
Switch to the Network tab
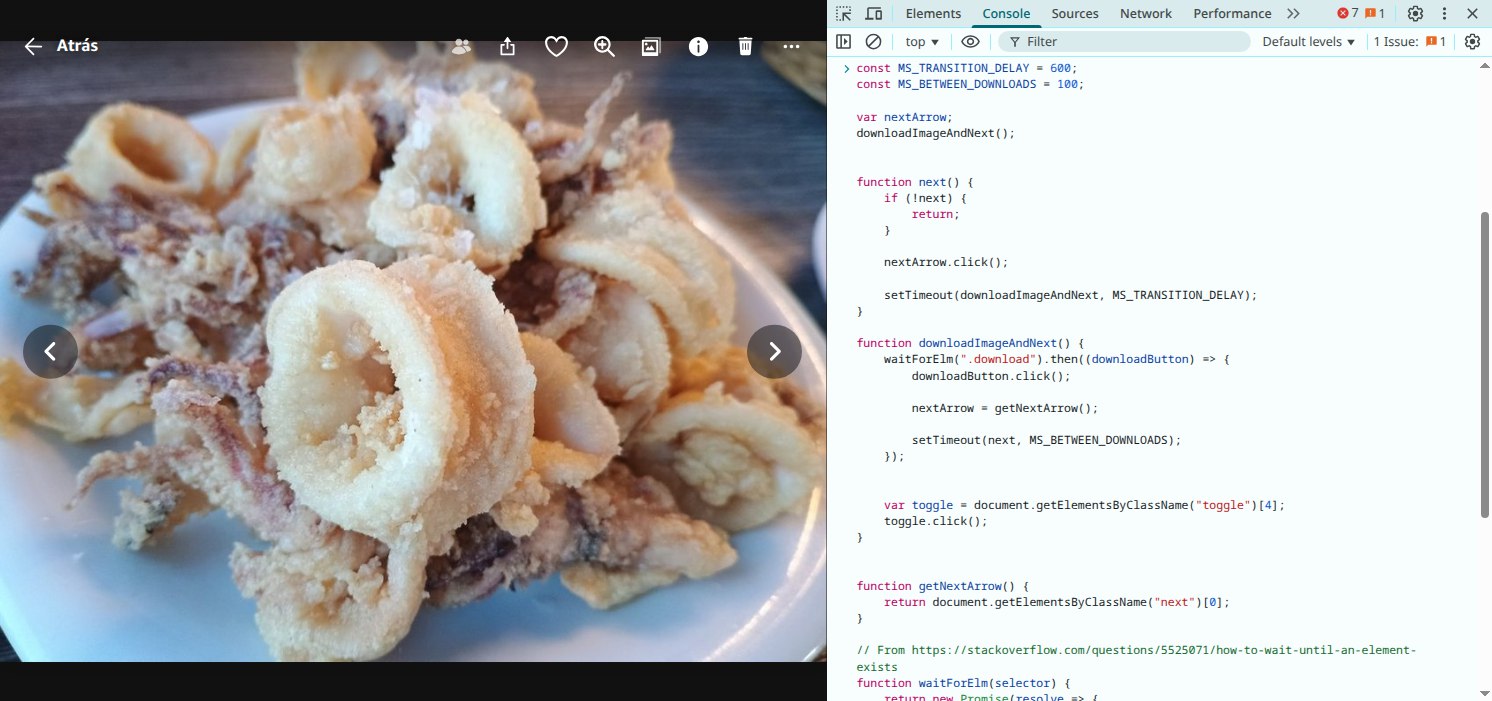click(x=1145, y=14)
